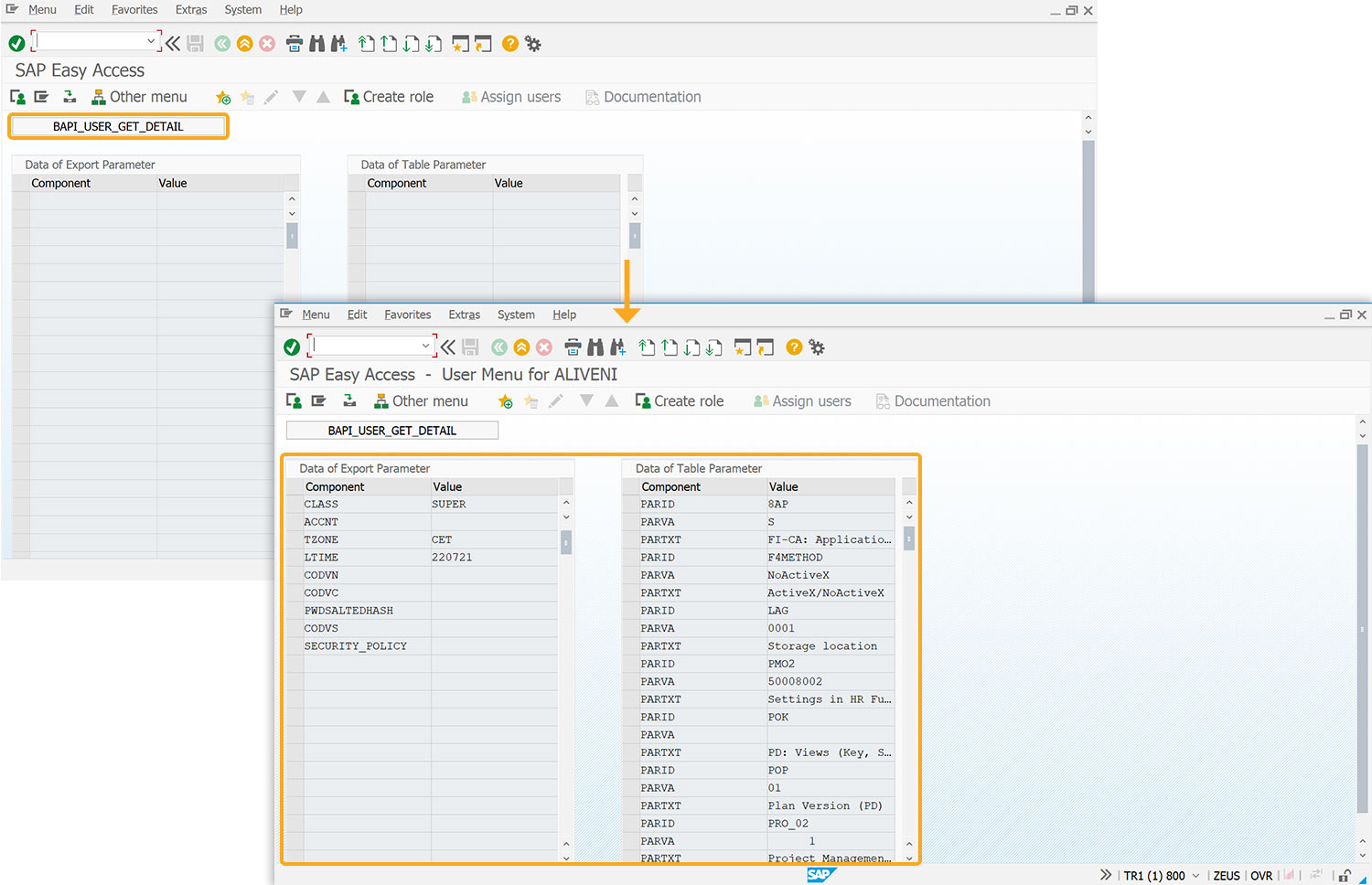
Task: Open Extras menu in ALIVENI window
Action: click(464, 315)
